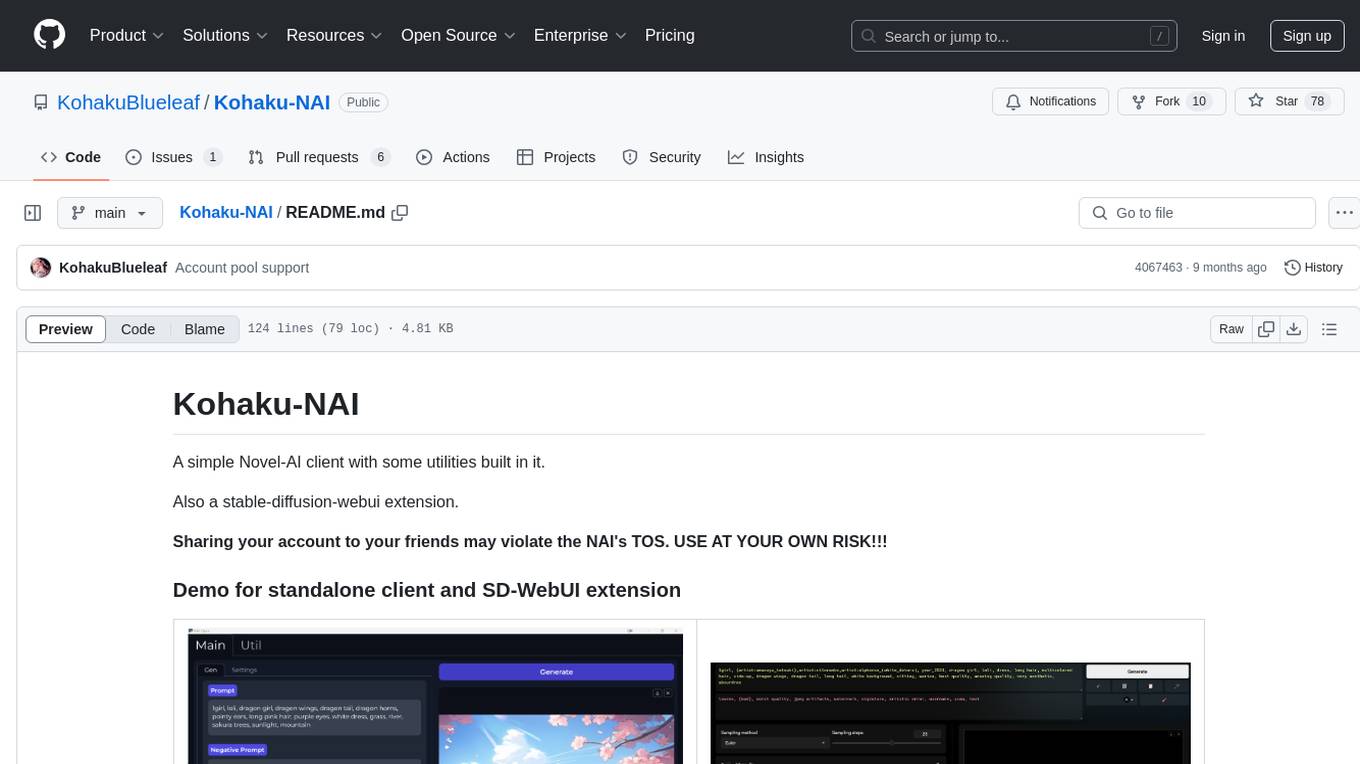Click the star count badge 78
The height and width of the screenshot is (764, 1360).
pyautogui.click(x=1317, y=101)
